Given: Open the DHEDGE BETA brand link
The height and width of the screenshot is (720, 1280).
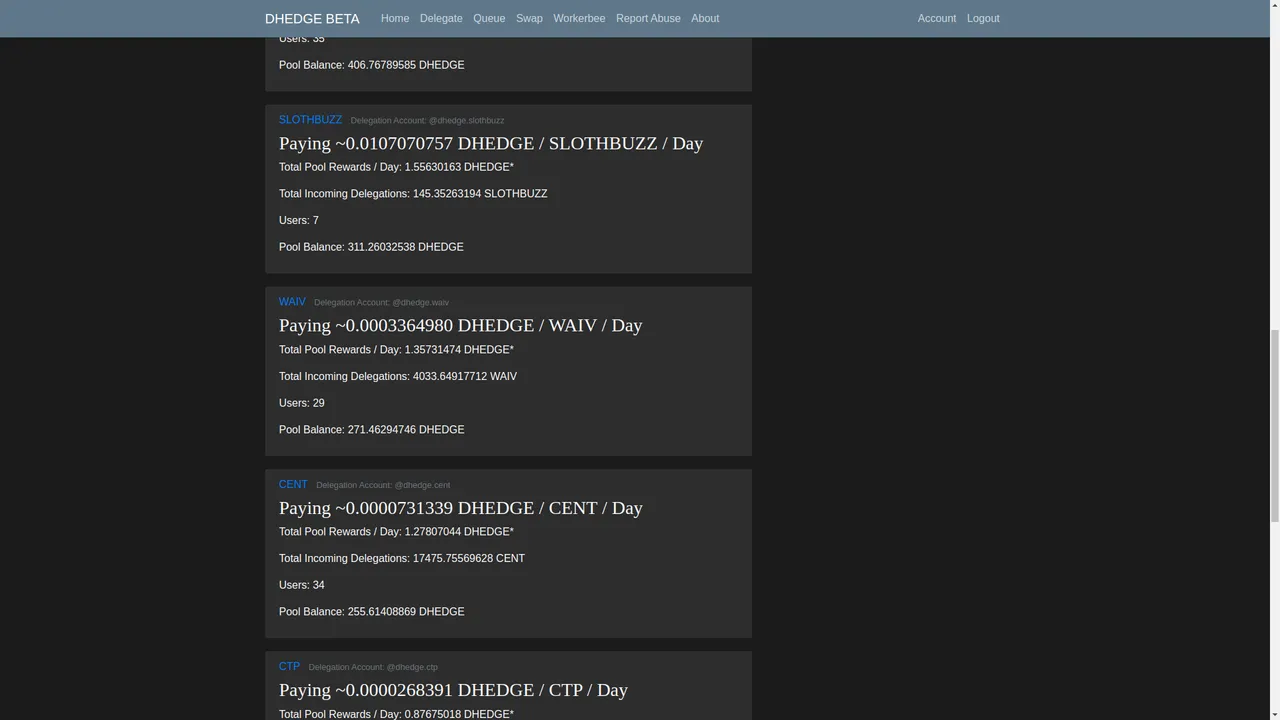Looking at the screenshot, I should coord(312,18).
